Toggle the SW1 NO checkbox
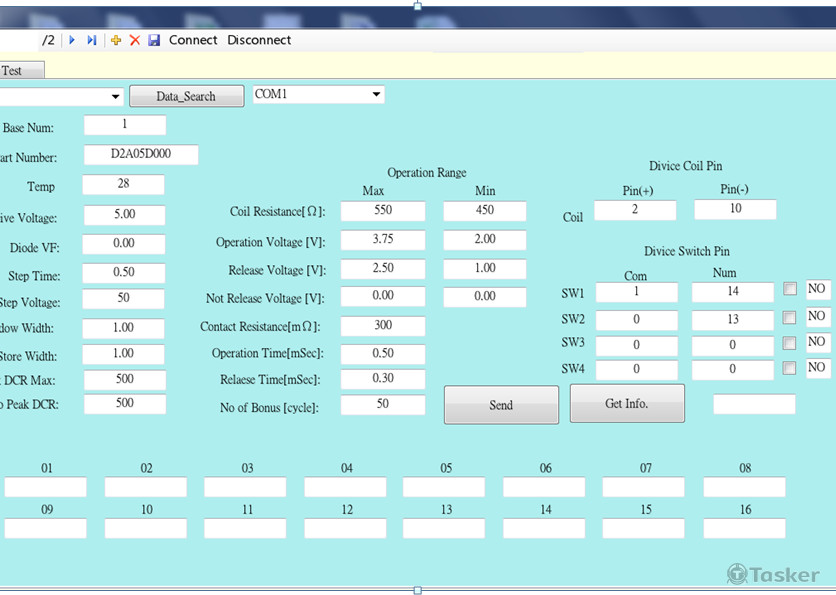 point(790,289)
